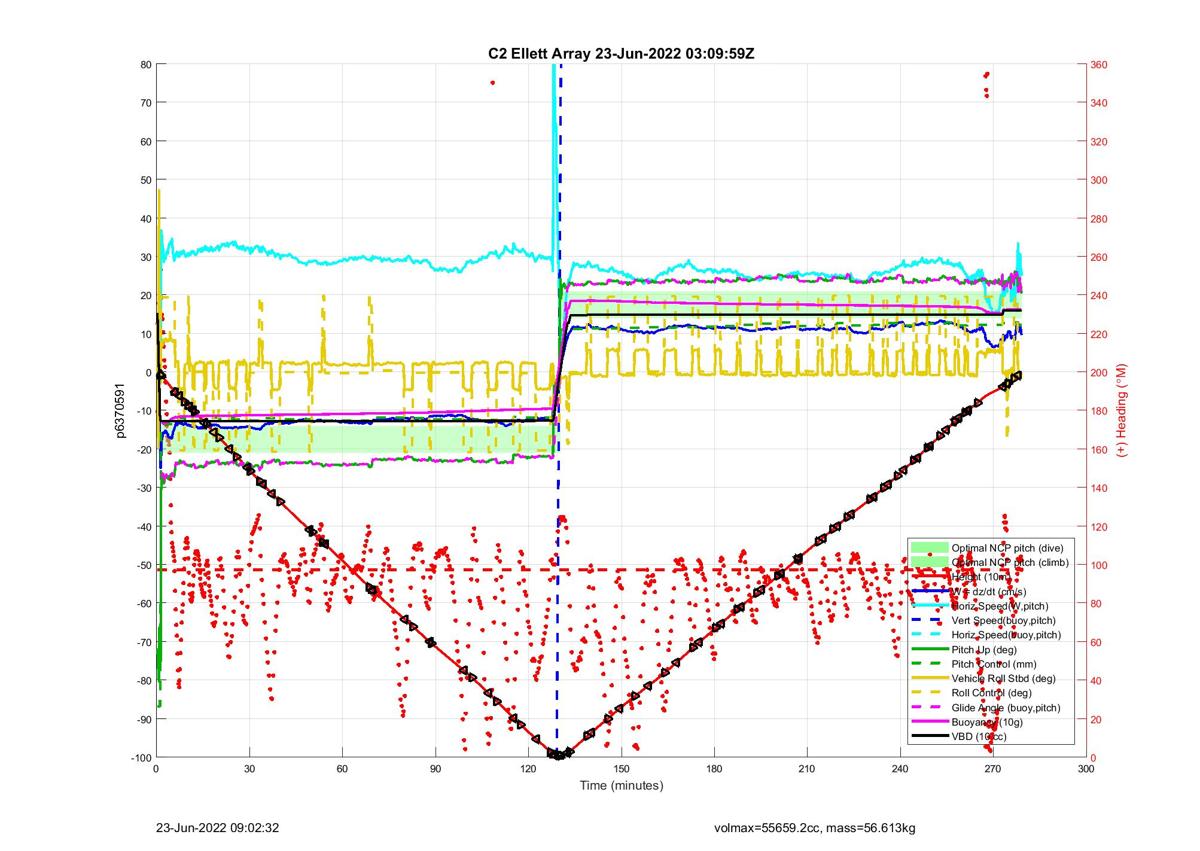Select legend entry "Height (10m)"

pos(982,576)
